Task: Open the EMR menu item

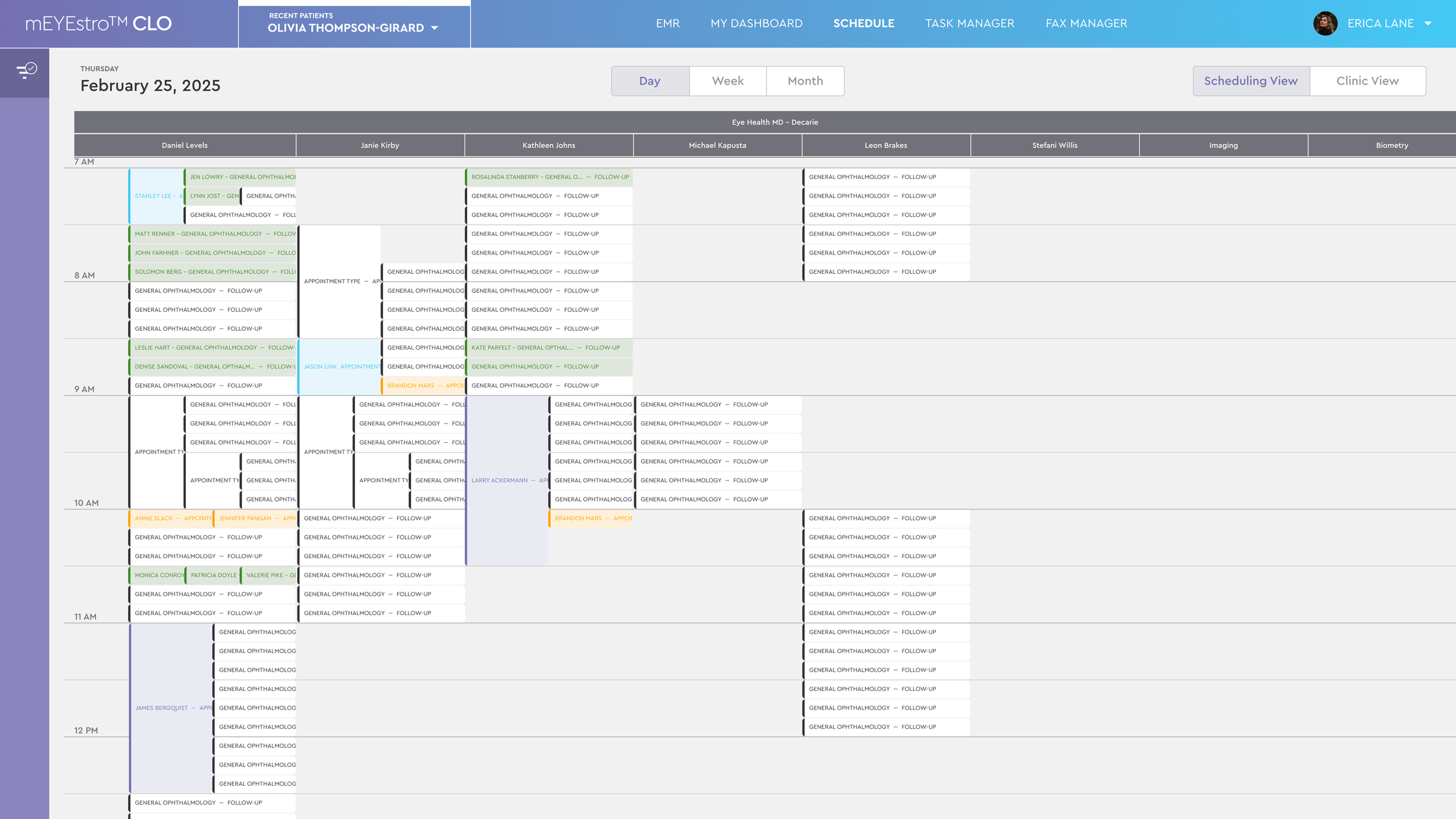Action: tap(667, 24)
